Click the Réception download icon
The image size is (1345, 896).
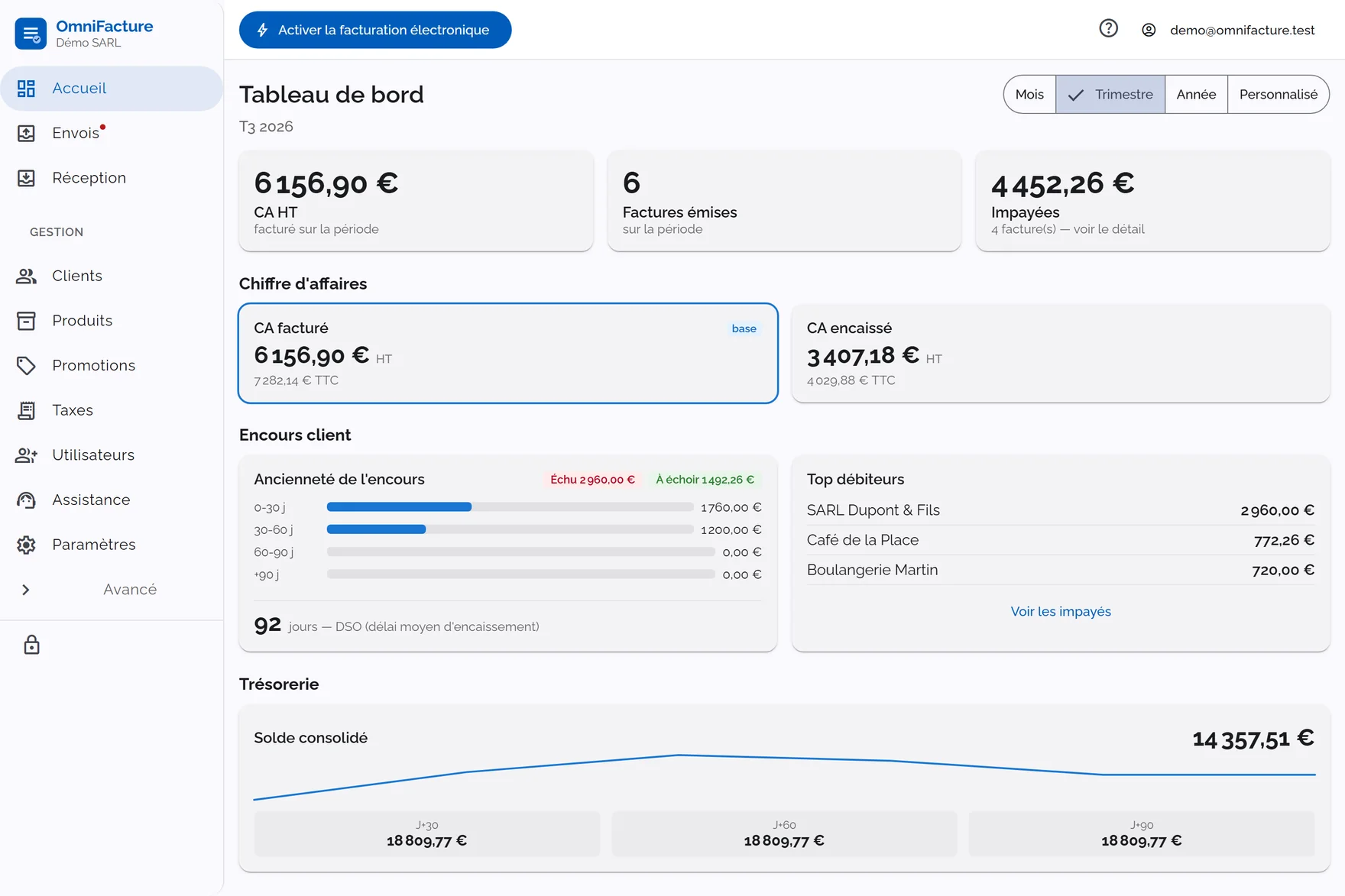pos(26,178)
